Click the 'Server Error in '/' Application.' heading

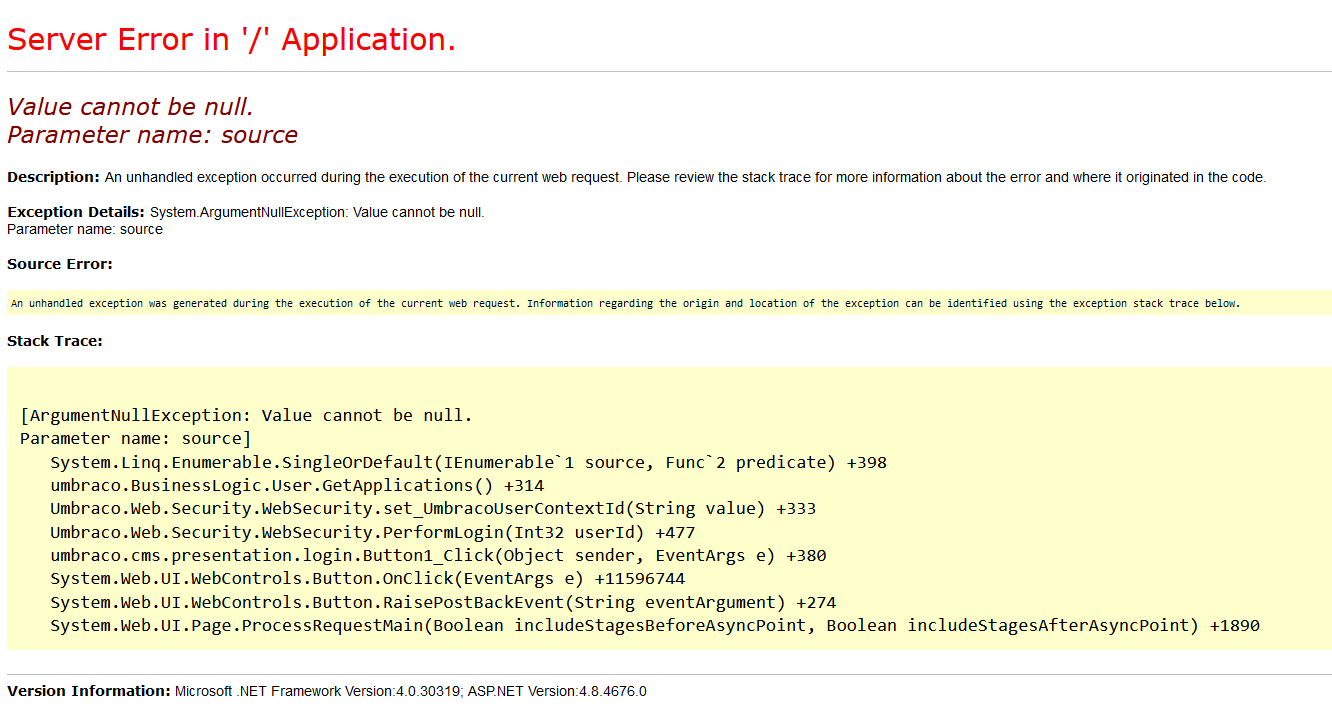231,40
